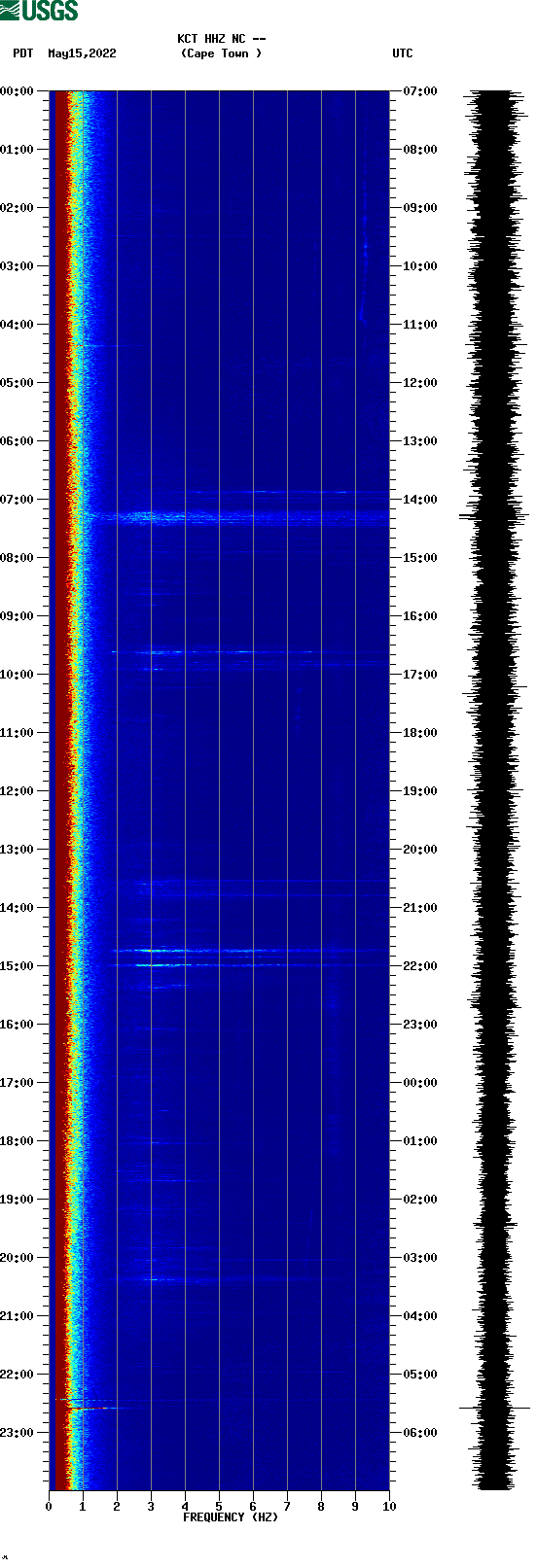Click the USGS logo
The height and width of the screenshot is (1568, 537).
tap(39, 11)
